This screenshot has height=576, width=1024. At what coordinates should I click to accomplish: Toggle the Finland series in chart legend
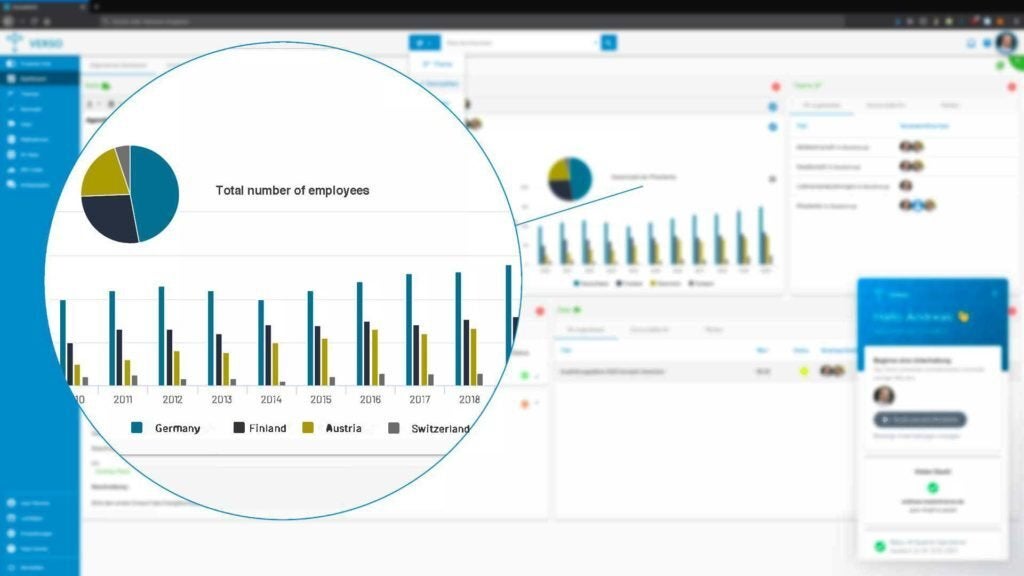[x=260, y=428]
